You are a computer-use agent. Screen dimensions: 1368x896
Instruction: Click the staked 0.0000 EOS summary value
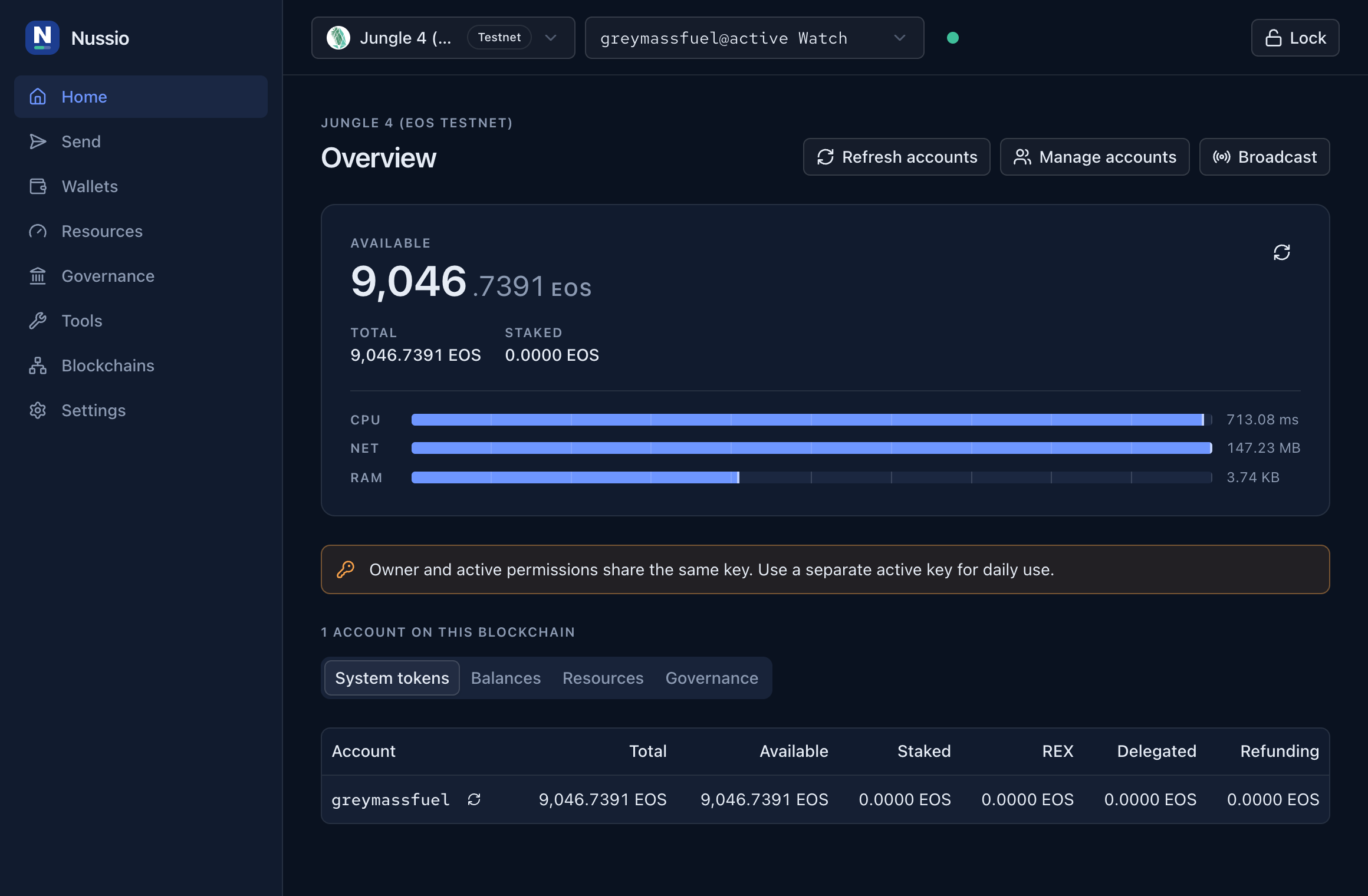[552, 355]
